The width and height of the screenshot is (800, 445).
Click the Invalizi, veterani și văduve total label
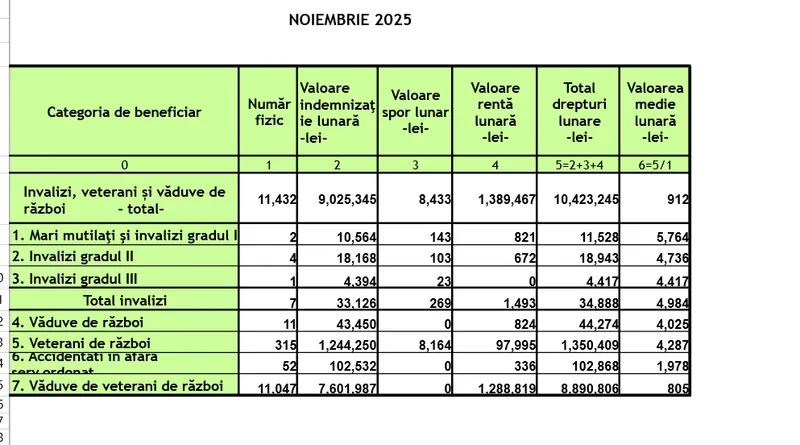pyautogui.click(x=124, y=200)
